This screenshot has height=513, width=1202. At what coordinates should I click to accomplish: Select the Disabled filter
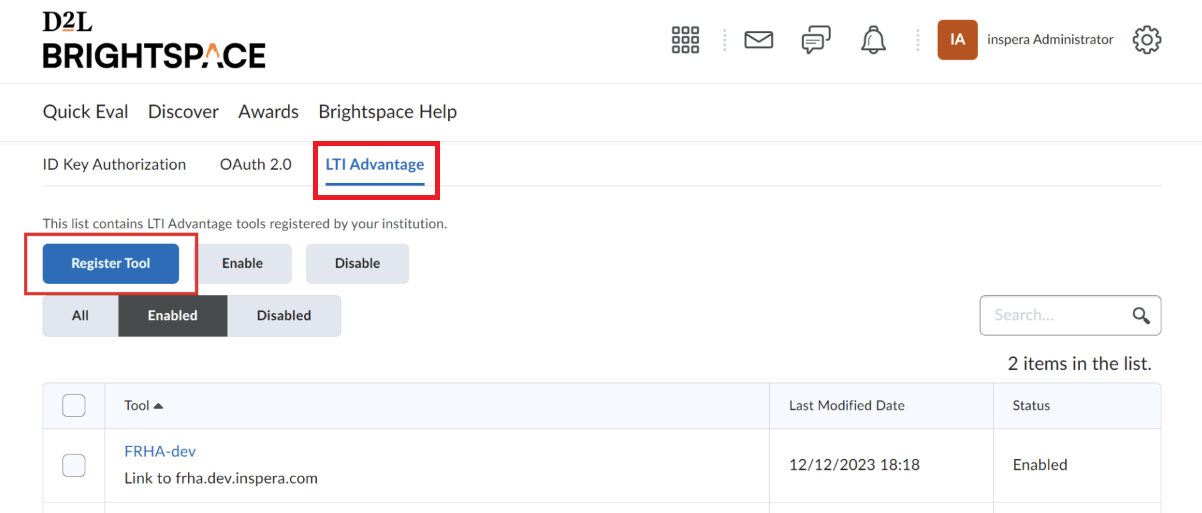coord(284,316)
